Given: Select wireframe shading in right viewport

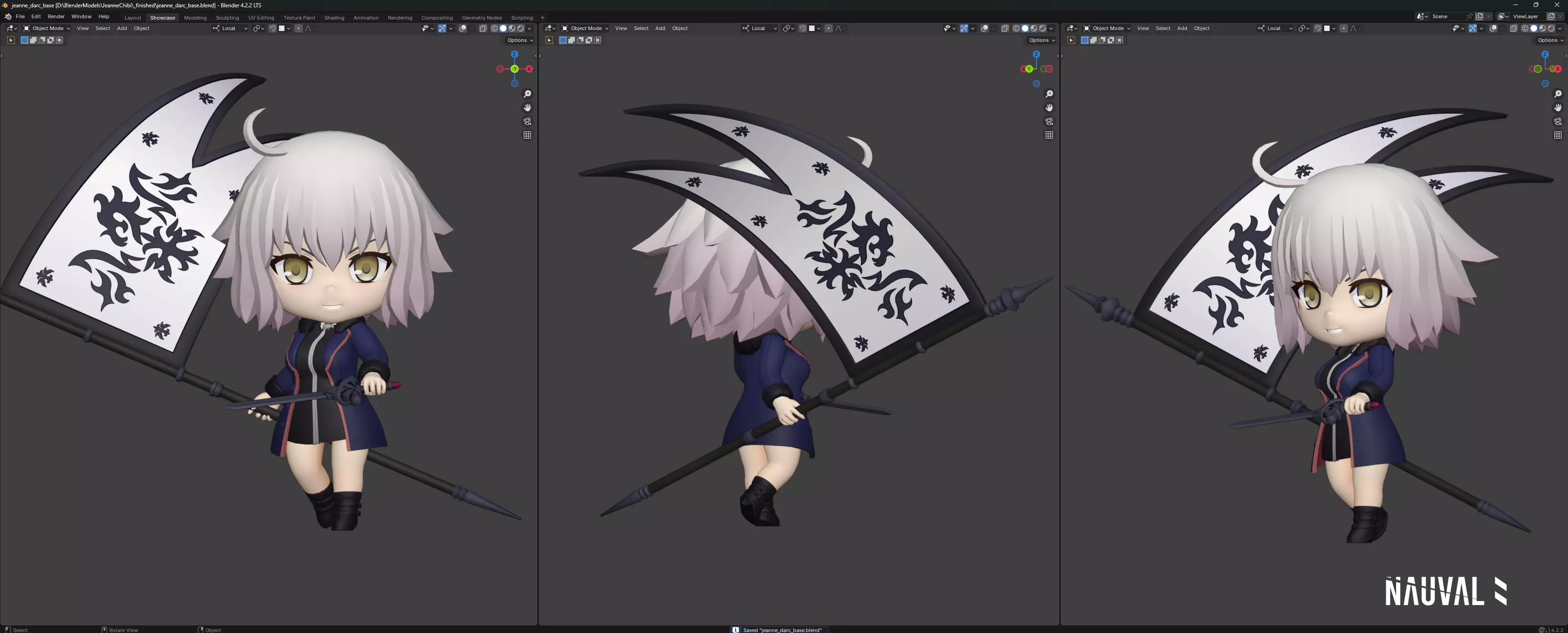Looking at the screenshot, I should pos(1525,29).
